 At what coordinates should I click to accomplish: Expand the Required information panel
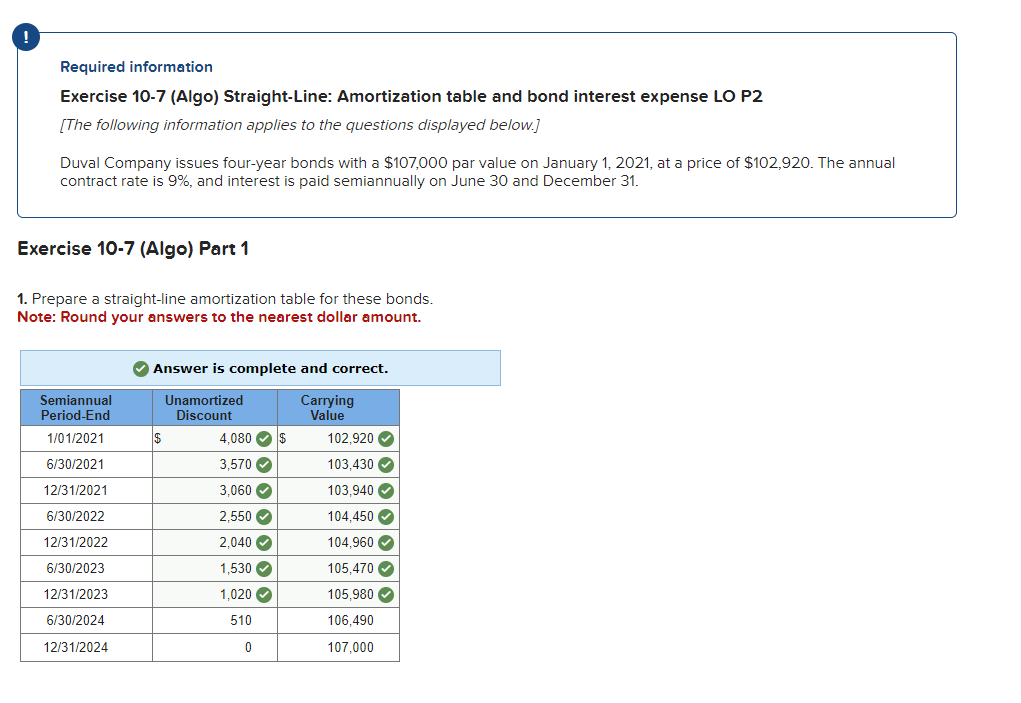(x=136, y=67)
